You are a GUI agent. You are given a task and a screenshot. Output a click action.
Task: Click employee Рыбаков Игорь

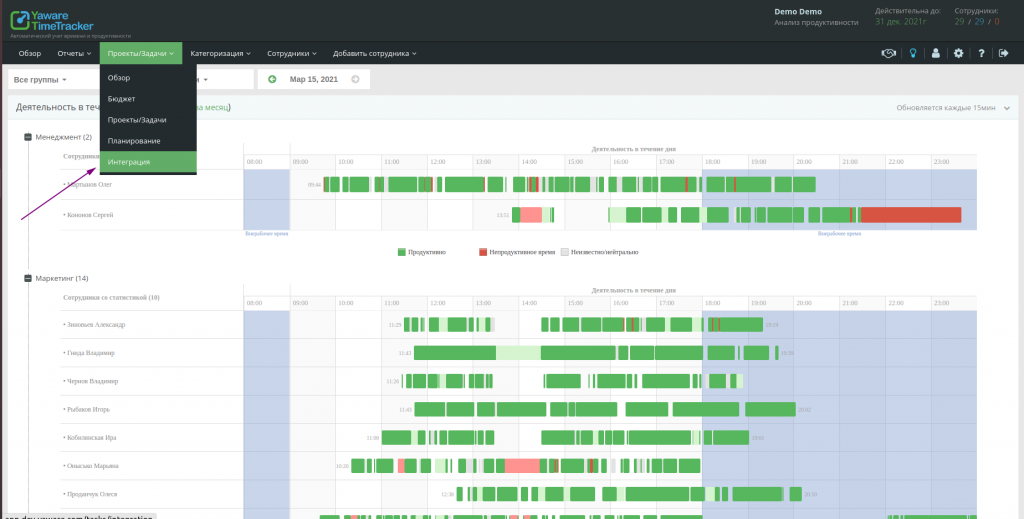87,410
